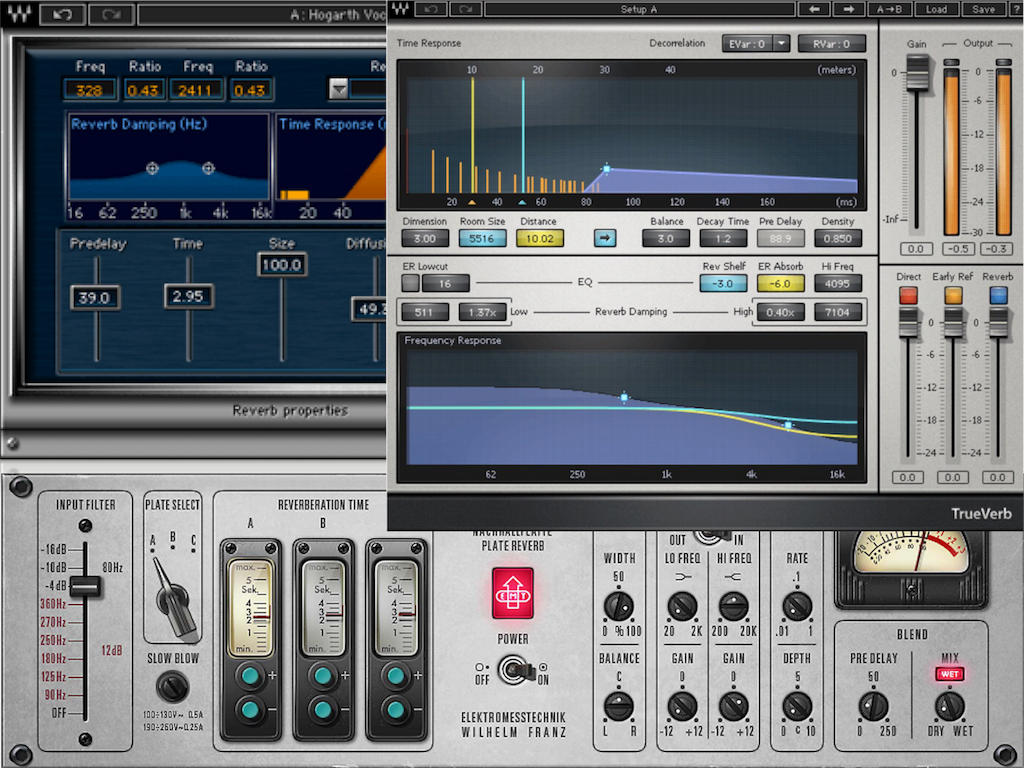Click the red EMT power lamp
Image resolution: width=1024 pixels, height=768 pixels.
click(x=513, y=593)
